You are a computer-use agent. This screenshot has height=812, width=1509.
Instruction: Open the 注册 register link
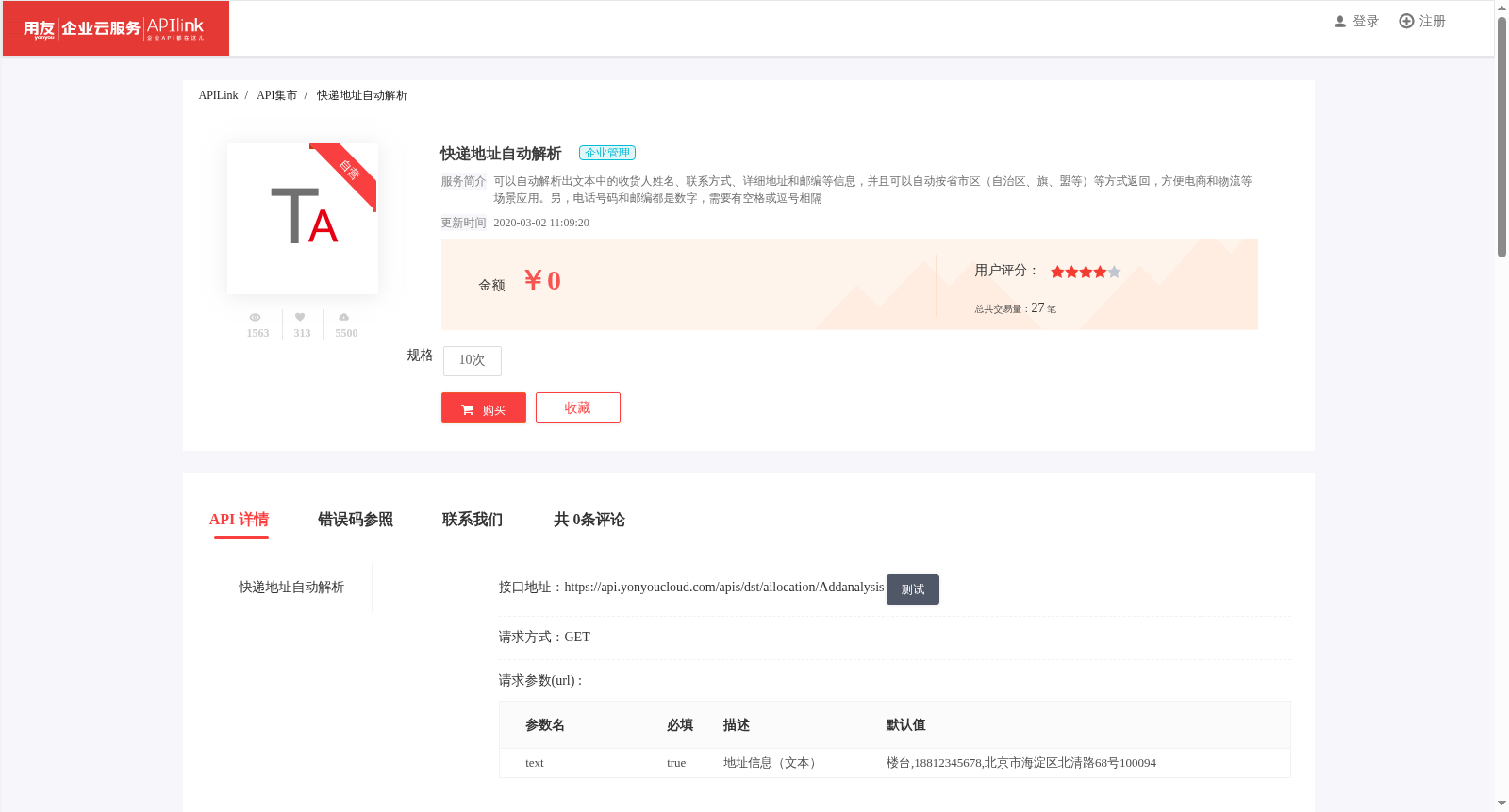coord(1432,22)
